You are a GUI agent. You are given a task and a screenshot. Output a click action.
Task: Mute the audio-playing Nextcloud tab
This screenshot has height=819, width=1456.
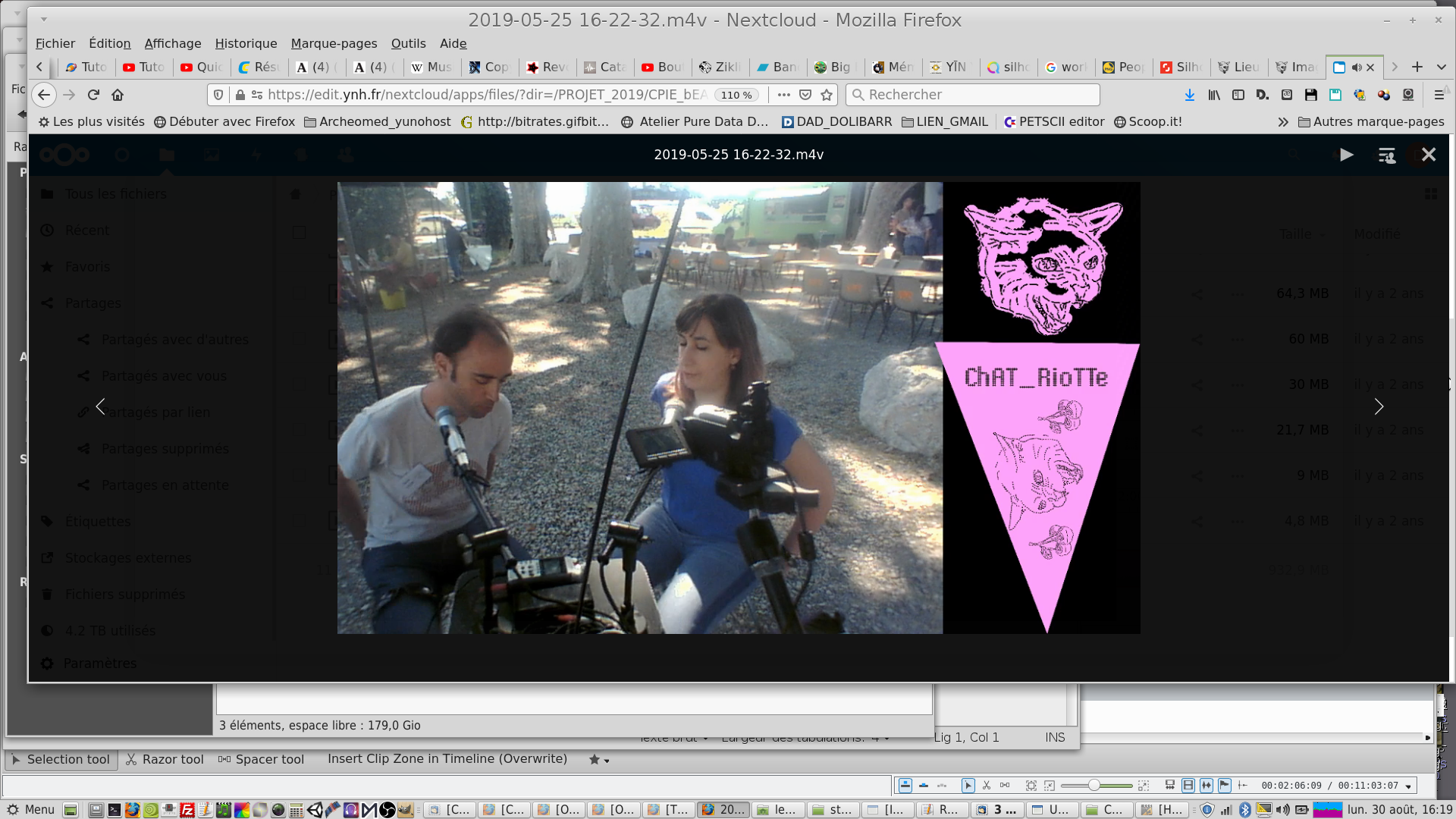click(1357, 67)
